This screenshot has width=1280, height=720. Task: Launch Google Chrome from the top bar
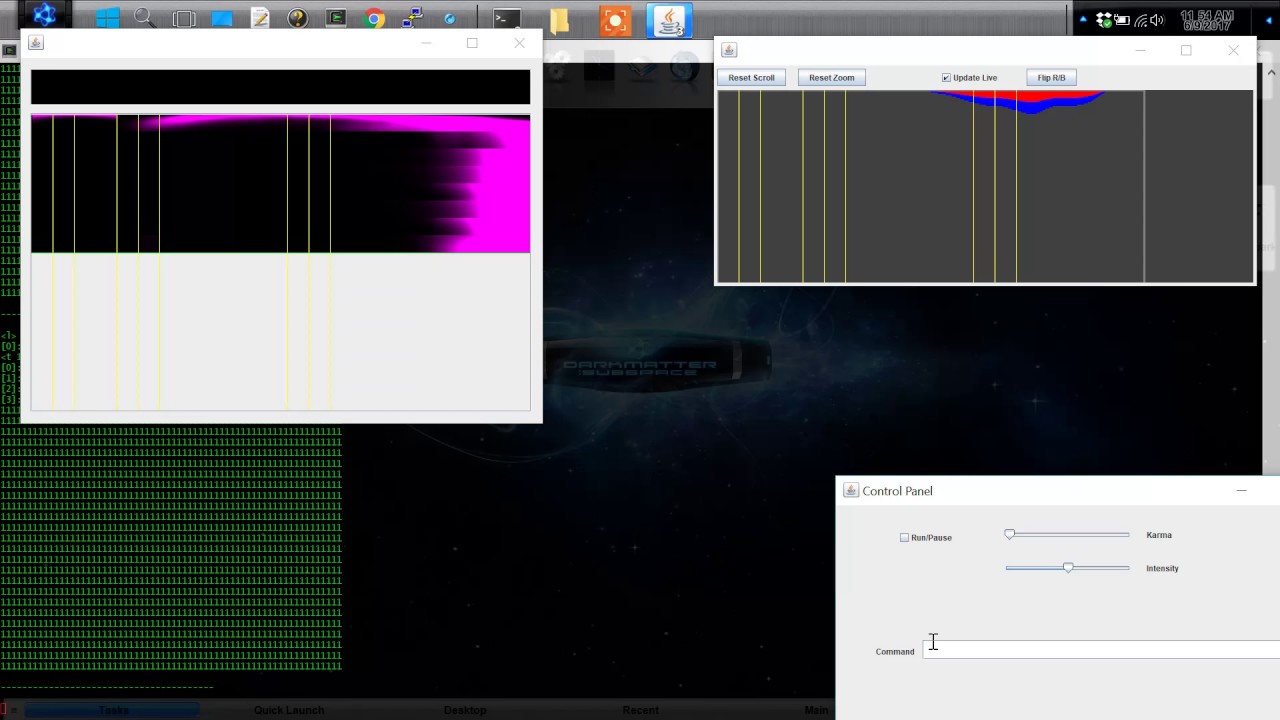(374, 19)
